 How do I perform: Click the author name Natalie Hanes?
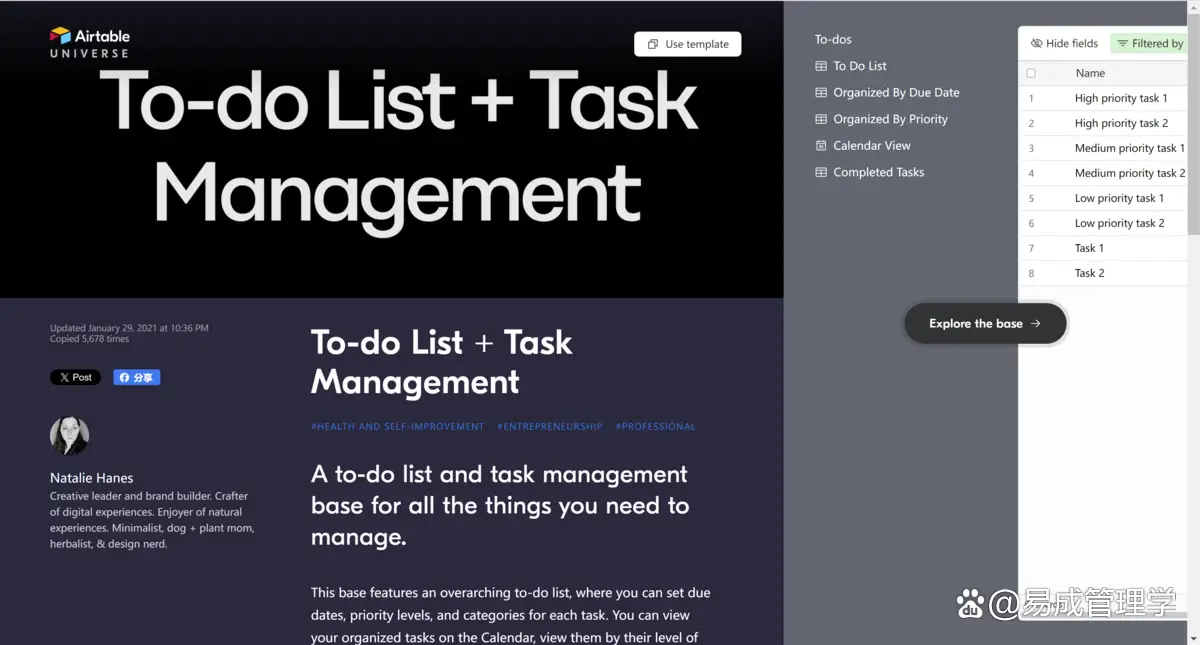click(x=92, y=478)
